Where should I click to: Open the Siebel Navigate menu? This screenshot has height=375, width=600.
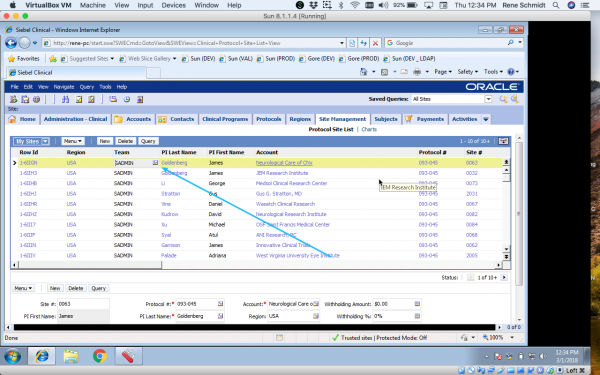point(64,87)
